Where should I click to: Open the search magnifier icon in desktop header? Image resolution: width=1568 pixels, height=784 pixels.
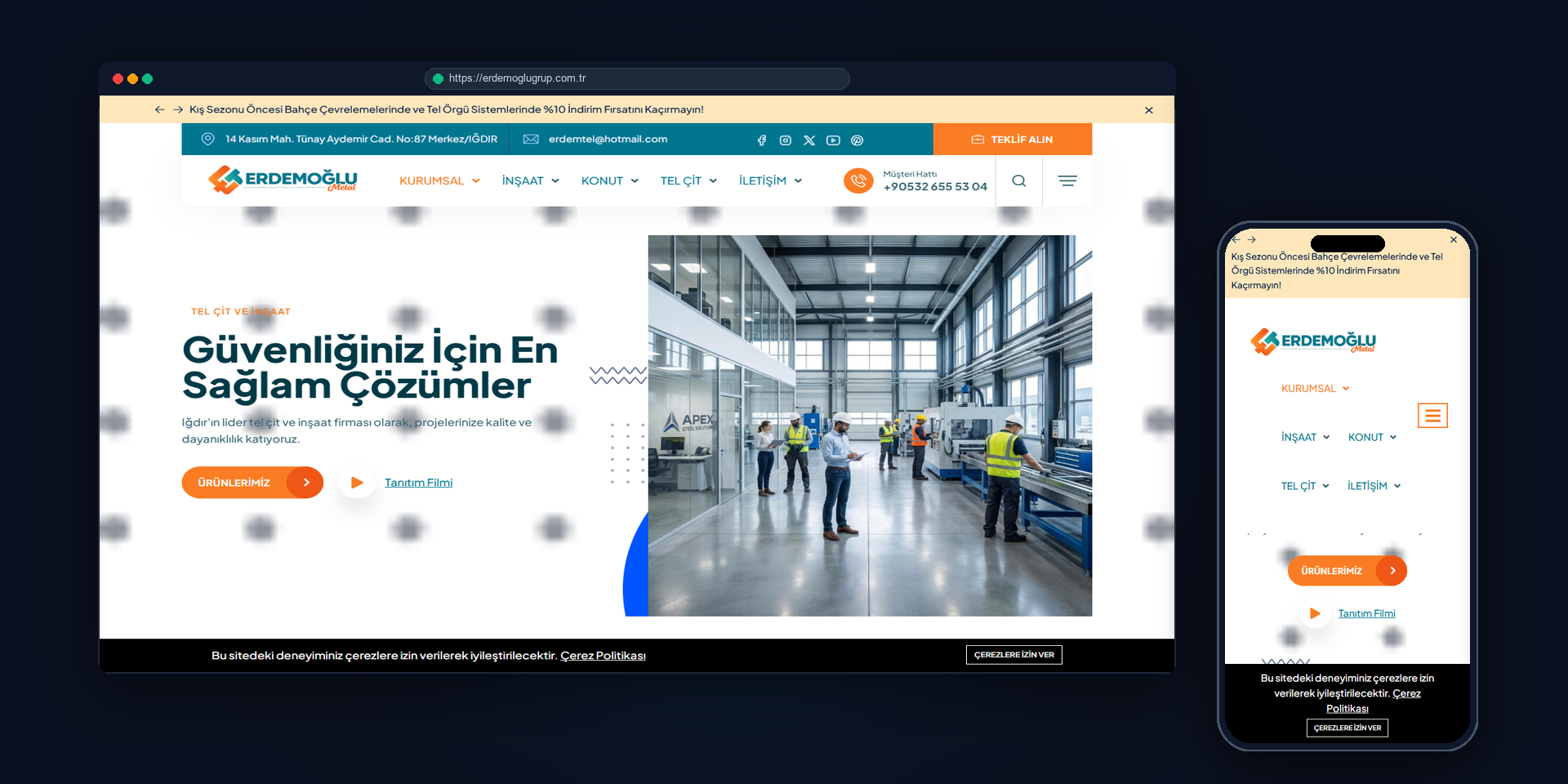[x=1019, y=180]
